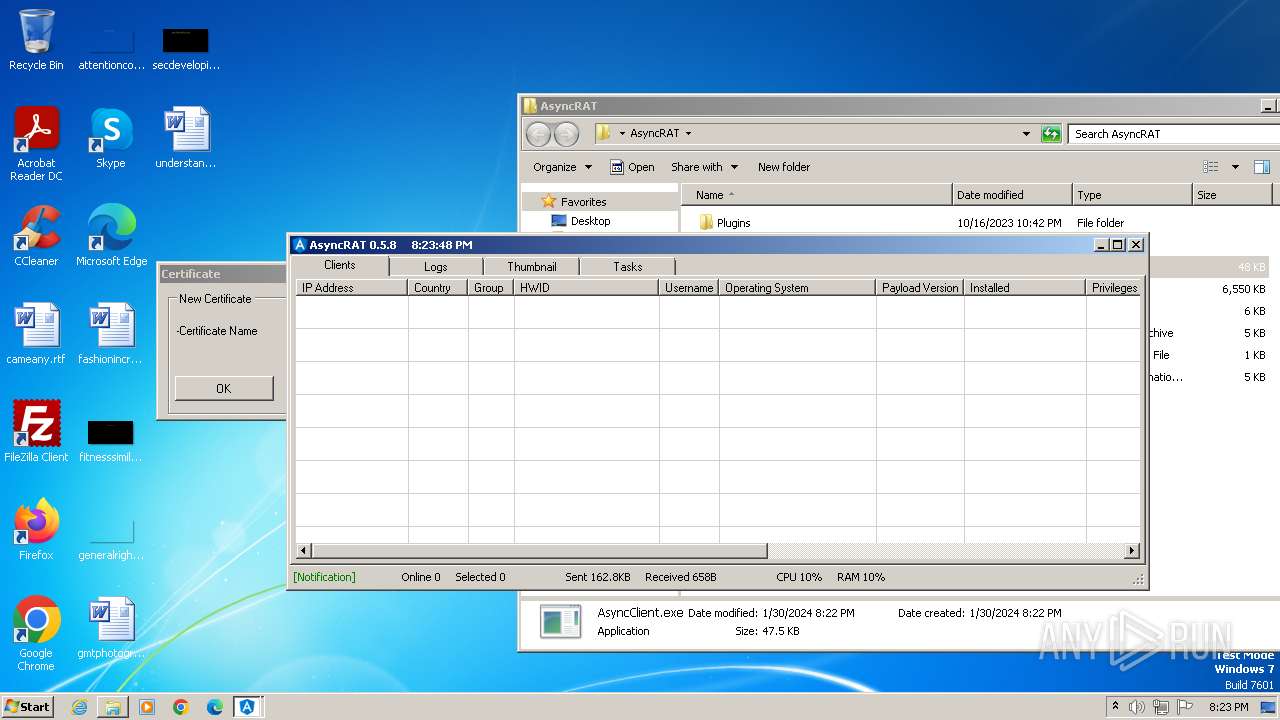Open the FileZilla Client desktop shortcut
Screen dimensions: 1280x720
[36, 432]
